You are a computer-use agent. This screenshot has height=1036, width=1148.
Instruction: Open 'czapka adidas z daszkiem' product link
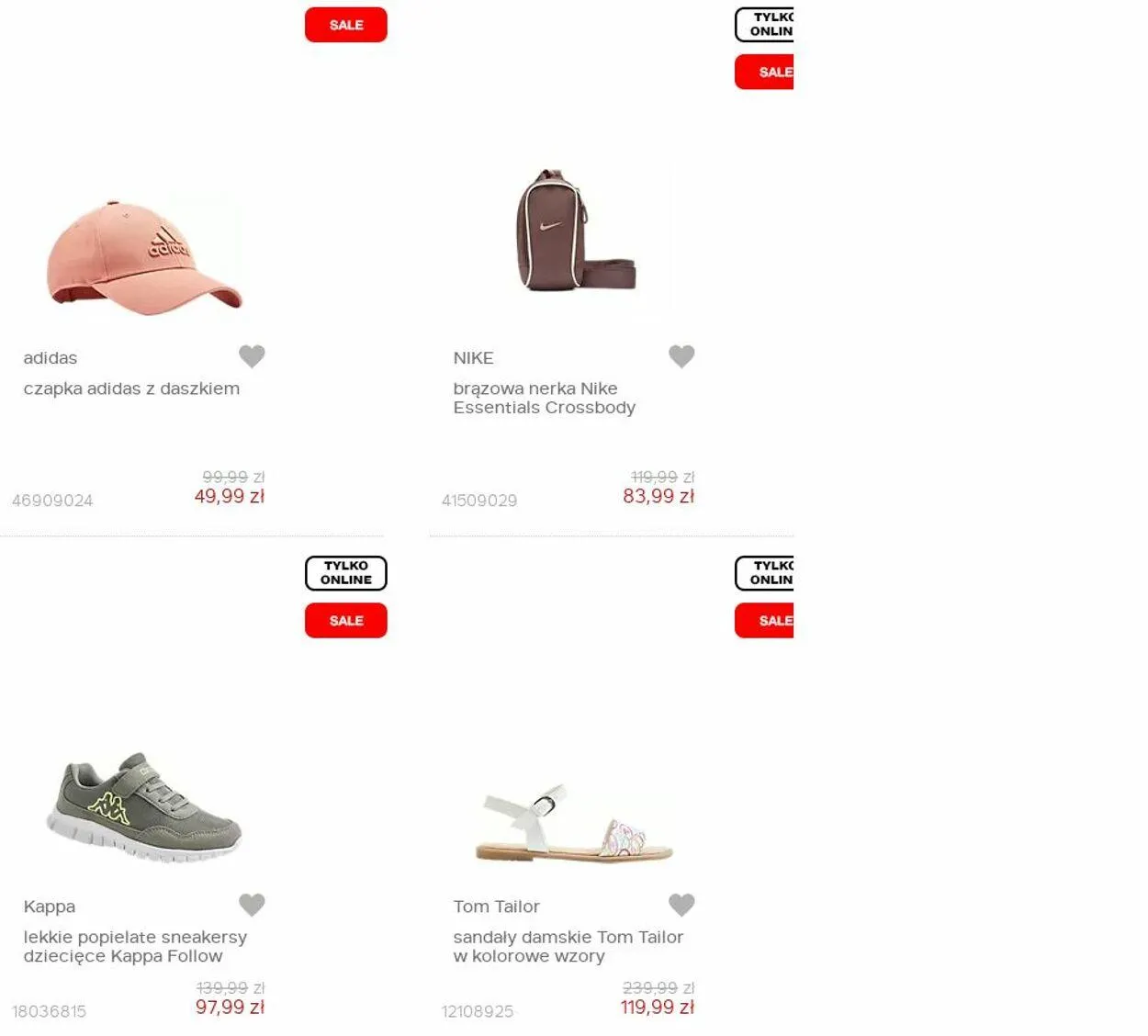tap(131, 388)
